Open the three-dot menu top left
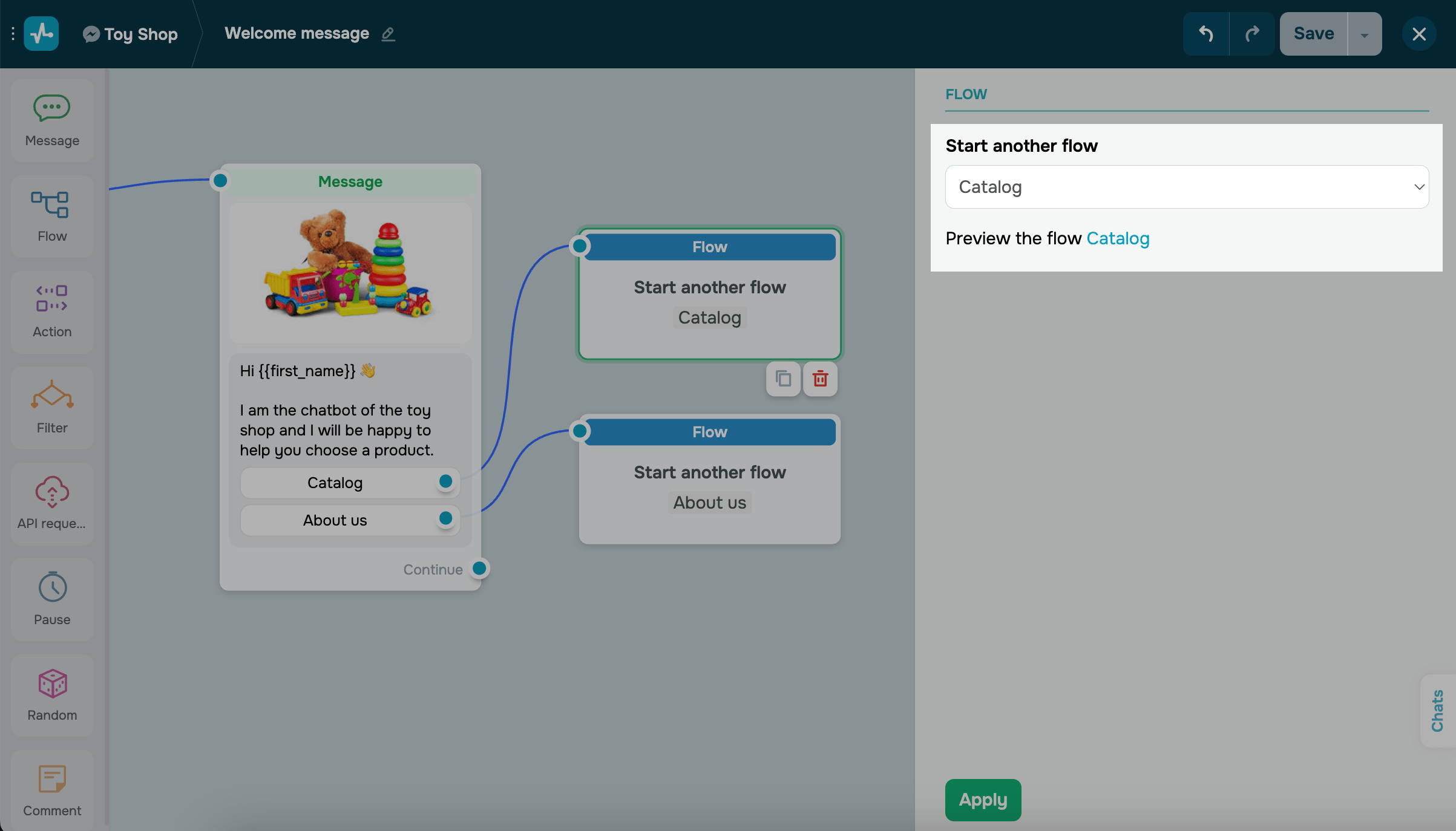This screenshot has width=1456, height=831. (x=13, y=33)
